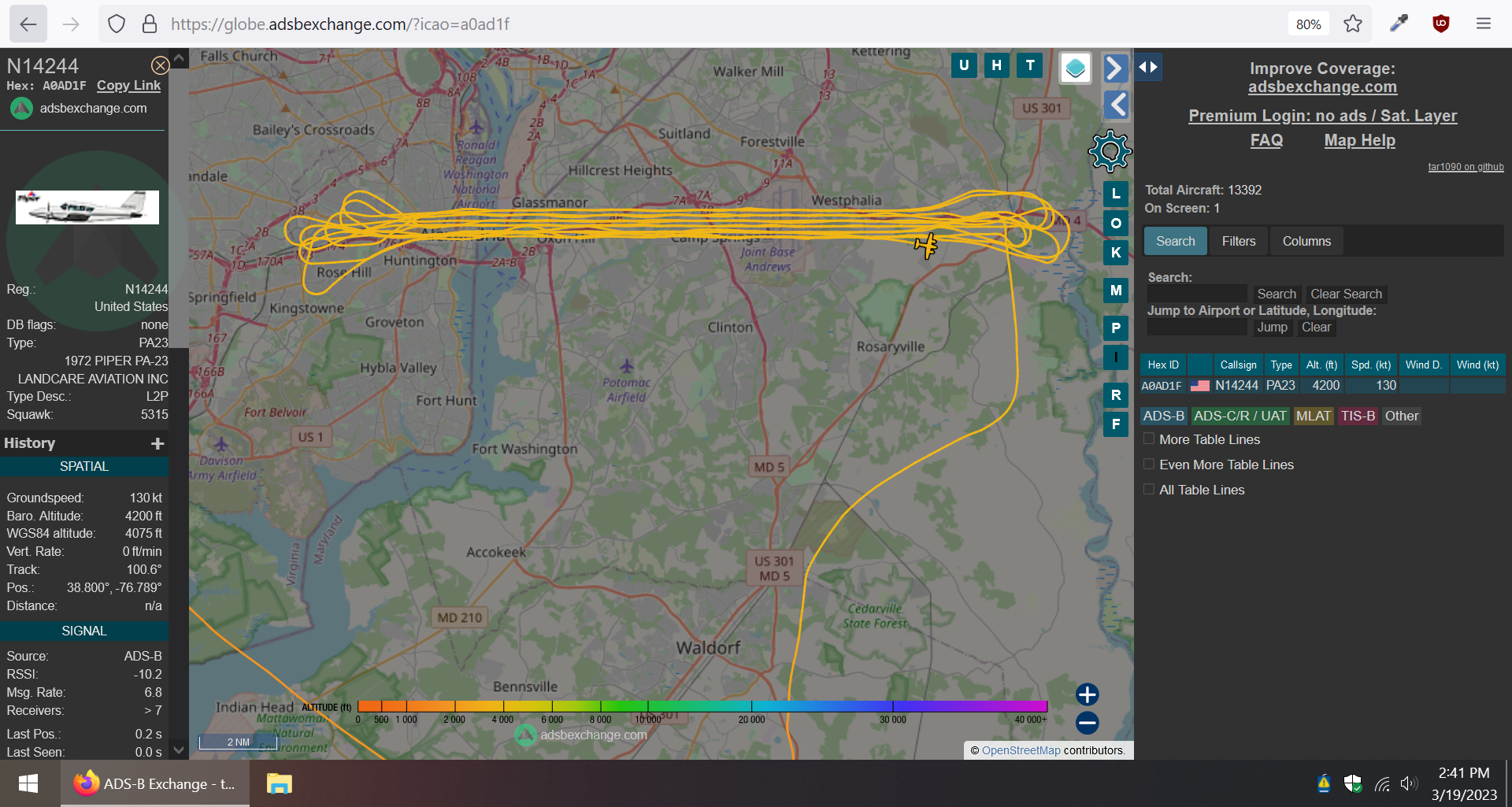Toggle the I map button
Screen dimensions: 1512x807
pyautogui.click(x=1116, y=357)
